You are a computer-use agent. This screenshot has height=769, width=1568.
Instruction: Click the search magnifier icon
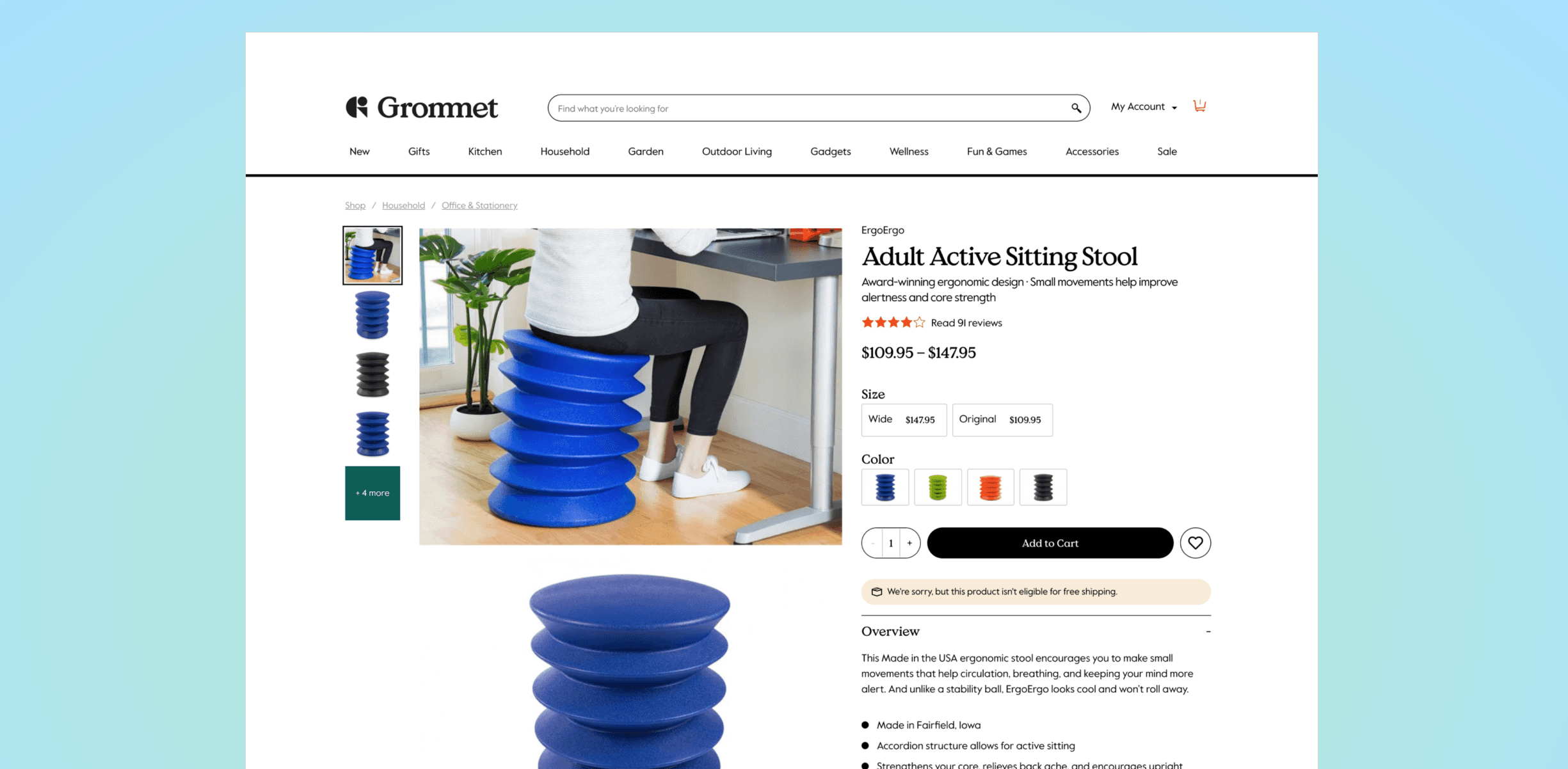coord(1076,108)
